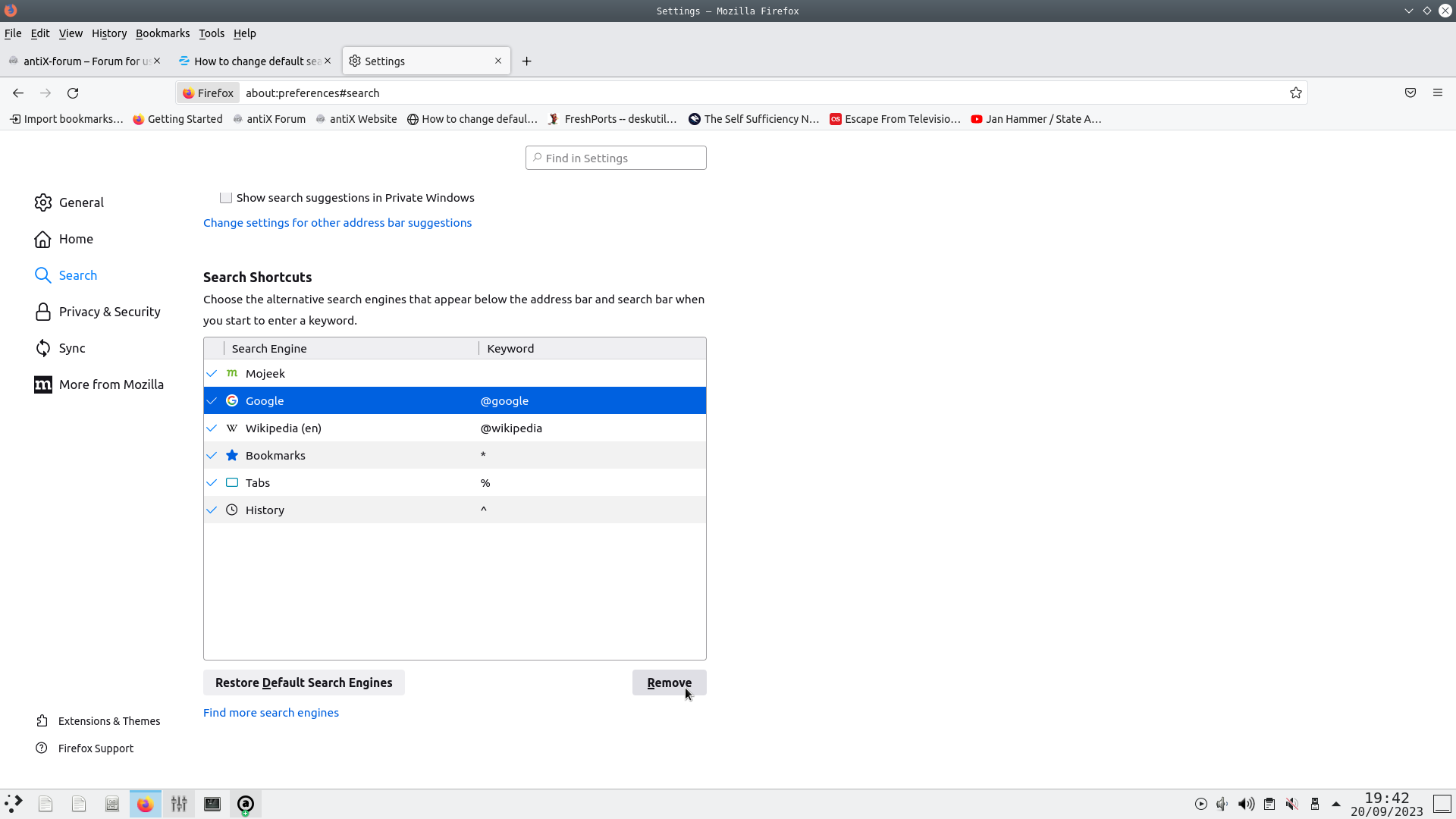1456x819 pixels.
Task: Open the mixer controls taskbar icon
Action: coord(179,804)
